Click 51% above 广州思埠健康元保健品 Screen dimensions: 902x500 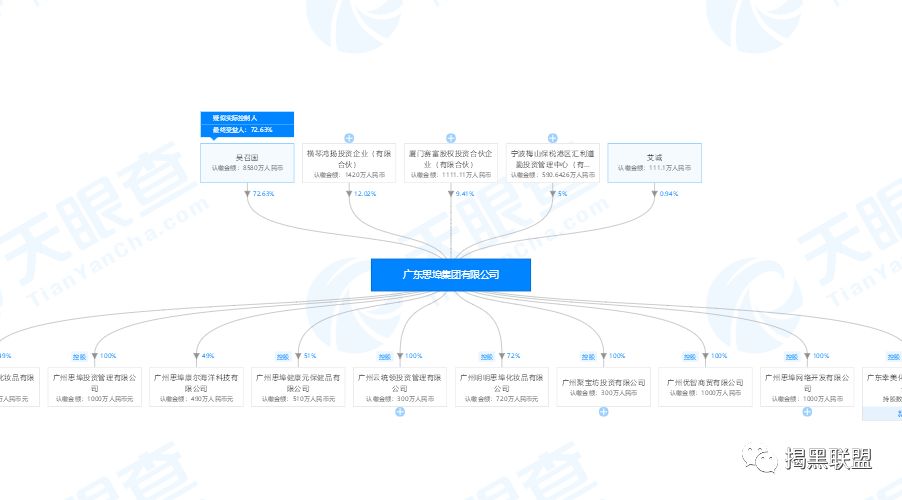310,356
